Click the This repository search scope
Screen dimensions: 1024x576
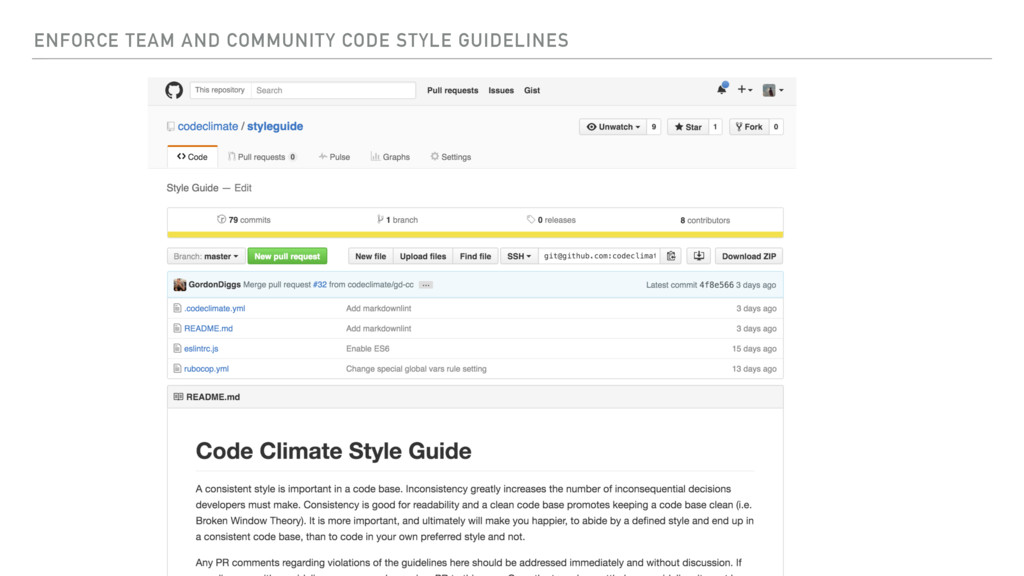[220, 90]
